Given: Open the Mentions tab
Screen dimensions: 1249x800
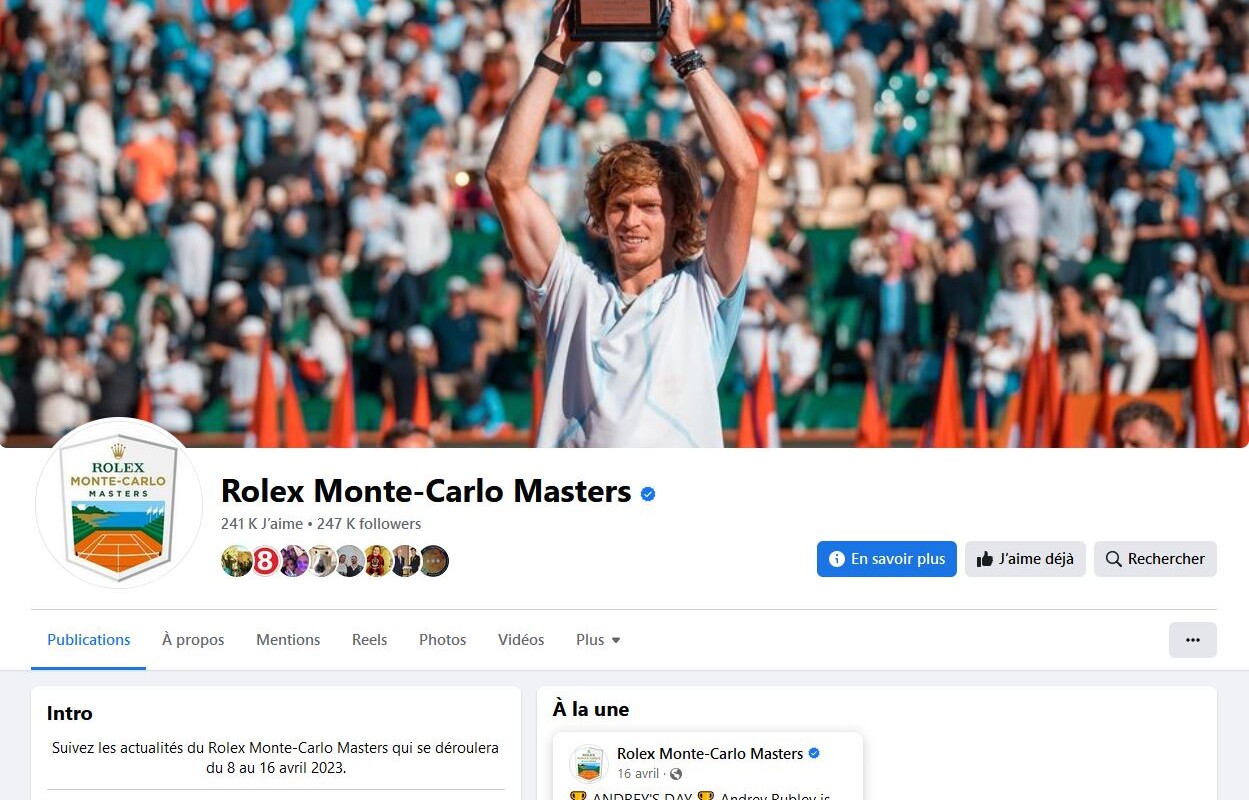Looking at the screenshot, I should [x=288, y=640].
